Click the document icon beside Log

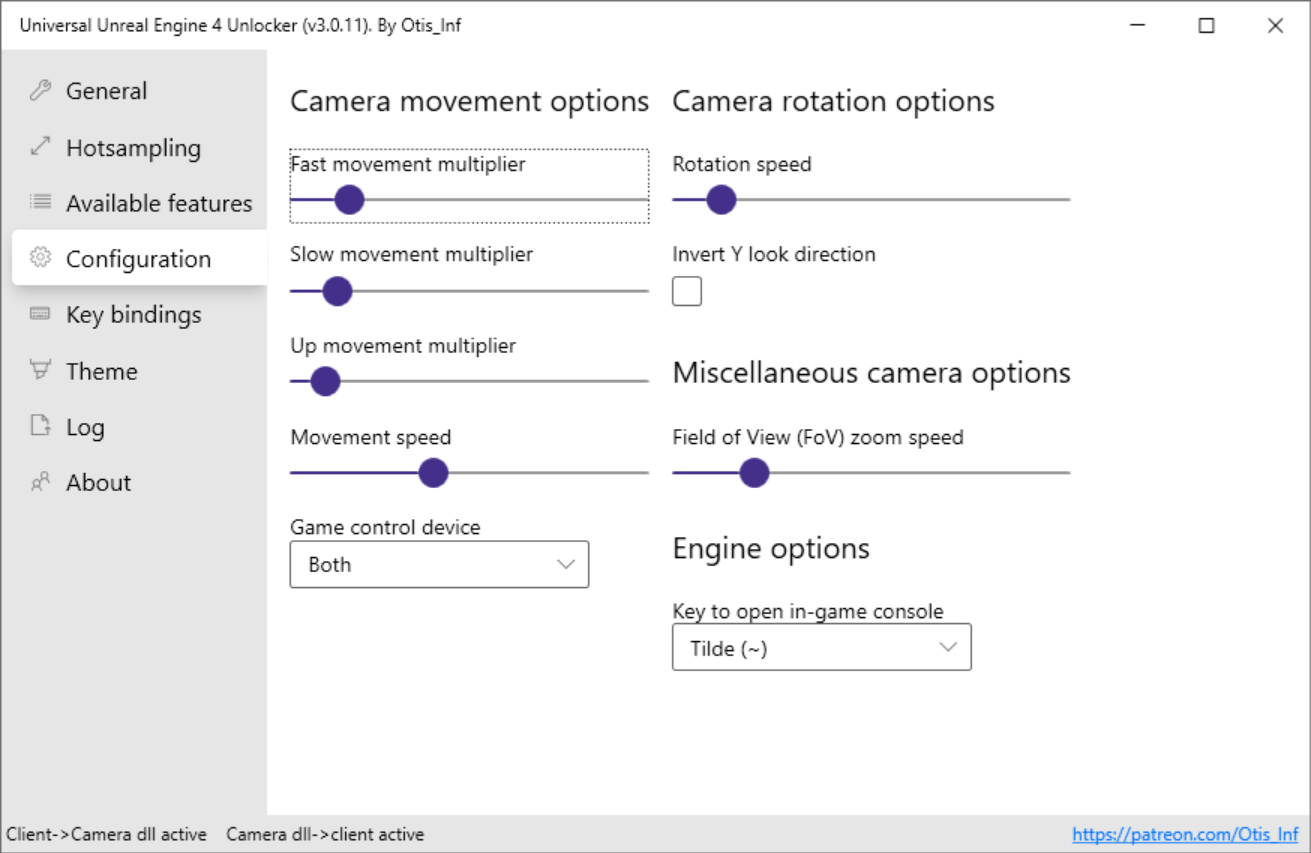tap(40, 426)
